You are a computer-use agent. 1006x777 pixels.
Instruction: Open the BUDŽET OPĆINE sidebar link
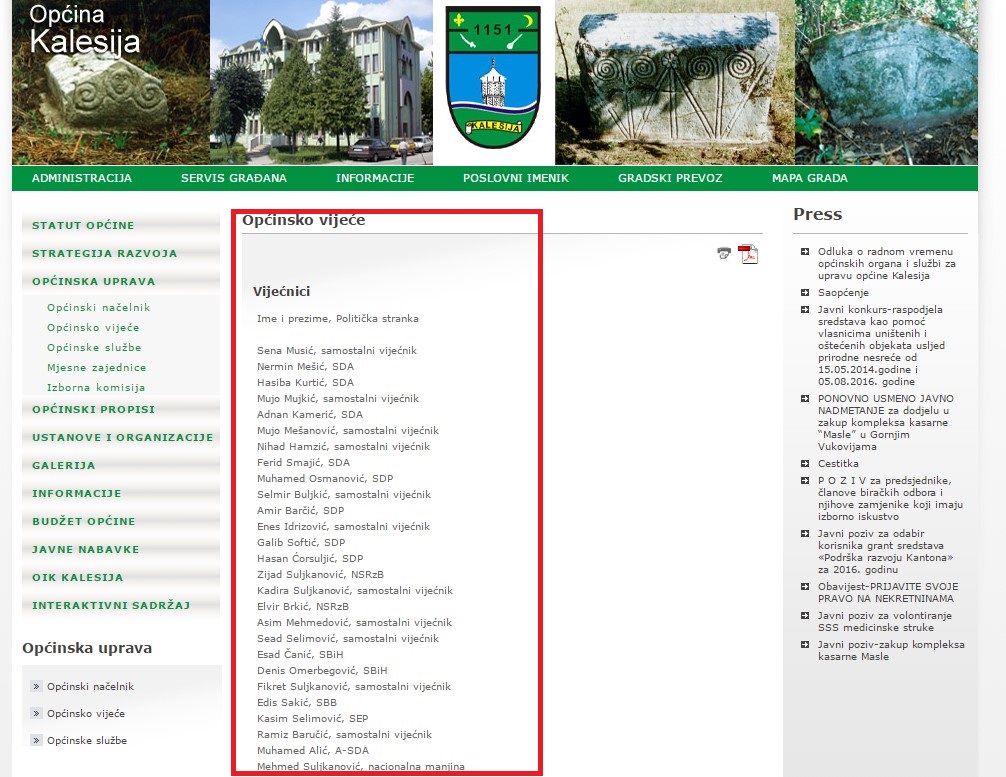coord(83,522)
